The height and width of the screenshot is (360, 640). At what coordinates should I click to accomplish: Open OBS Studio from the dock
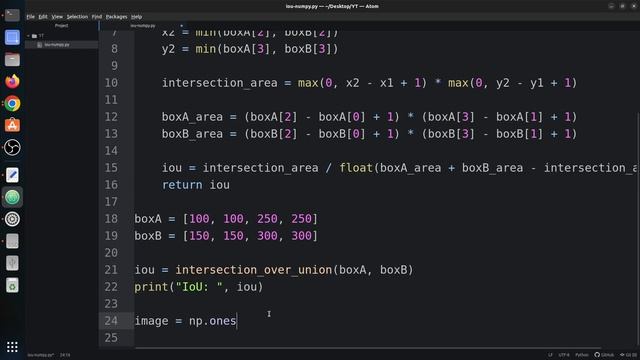(x=12, y=147)
